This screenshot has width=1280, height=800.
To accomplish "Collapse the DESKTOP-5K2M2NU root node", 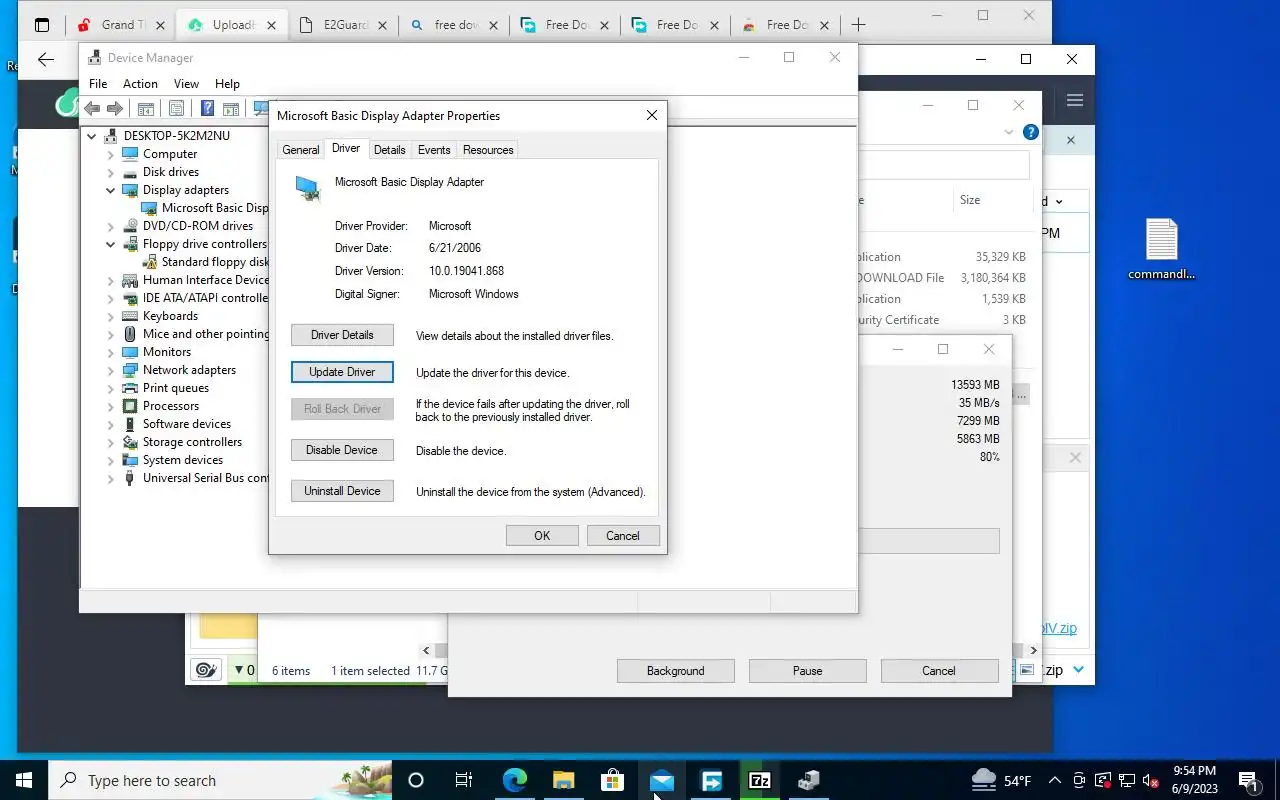I will point(92,136).
